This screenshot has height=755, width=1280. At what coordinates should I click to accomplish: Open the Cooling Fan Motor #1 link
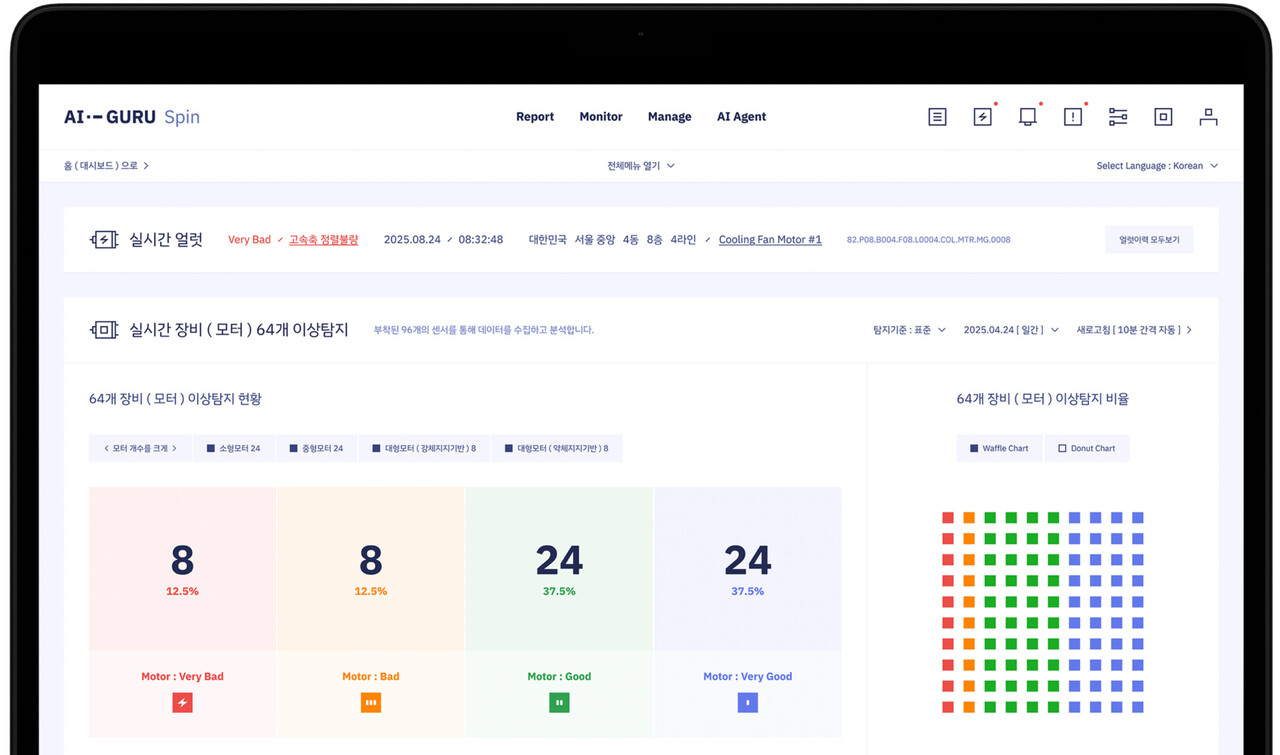point(770,240)
